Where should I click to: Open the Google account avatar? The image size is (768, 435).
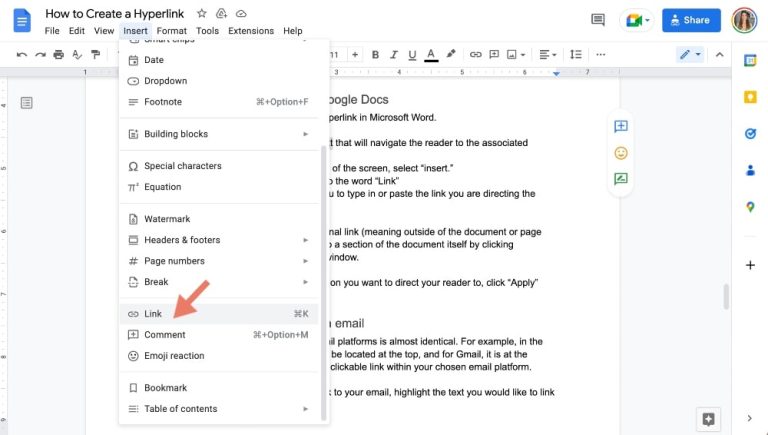coord(744,21)
